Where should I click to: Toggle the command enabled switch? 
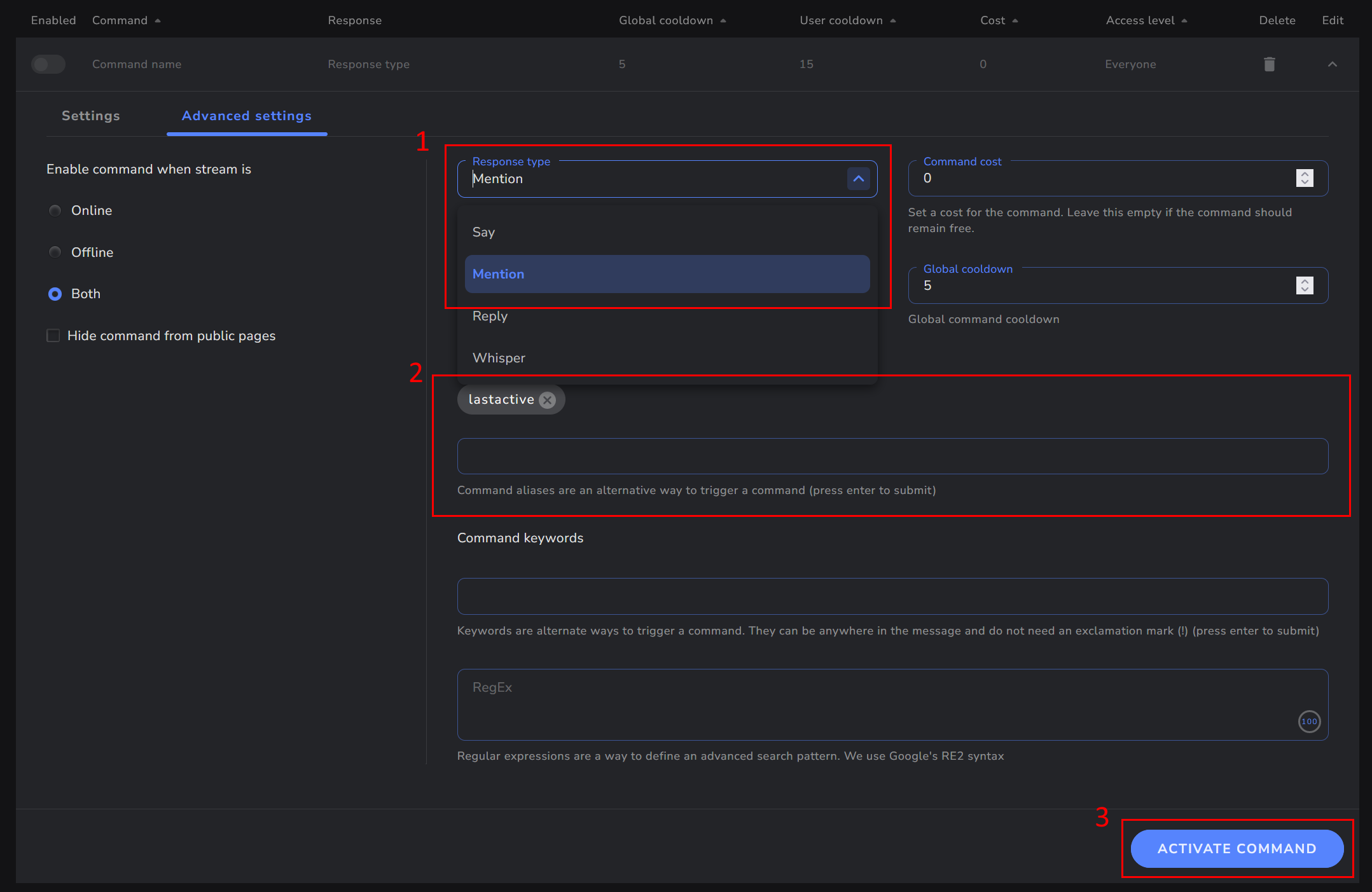pyautogui.click(x=48, y=64)
